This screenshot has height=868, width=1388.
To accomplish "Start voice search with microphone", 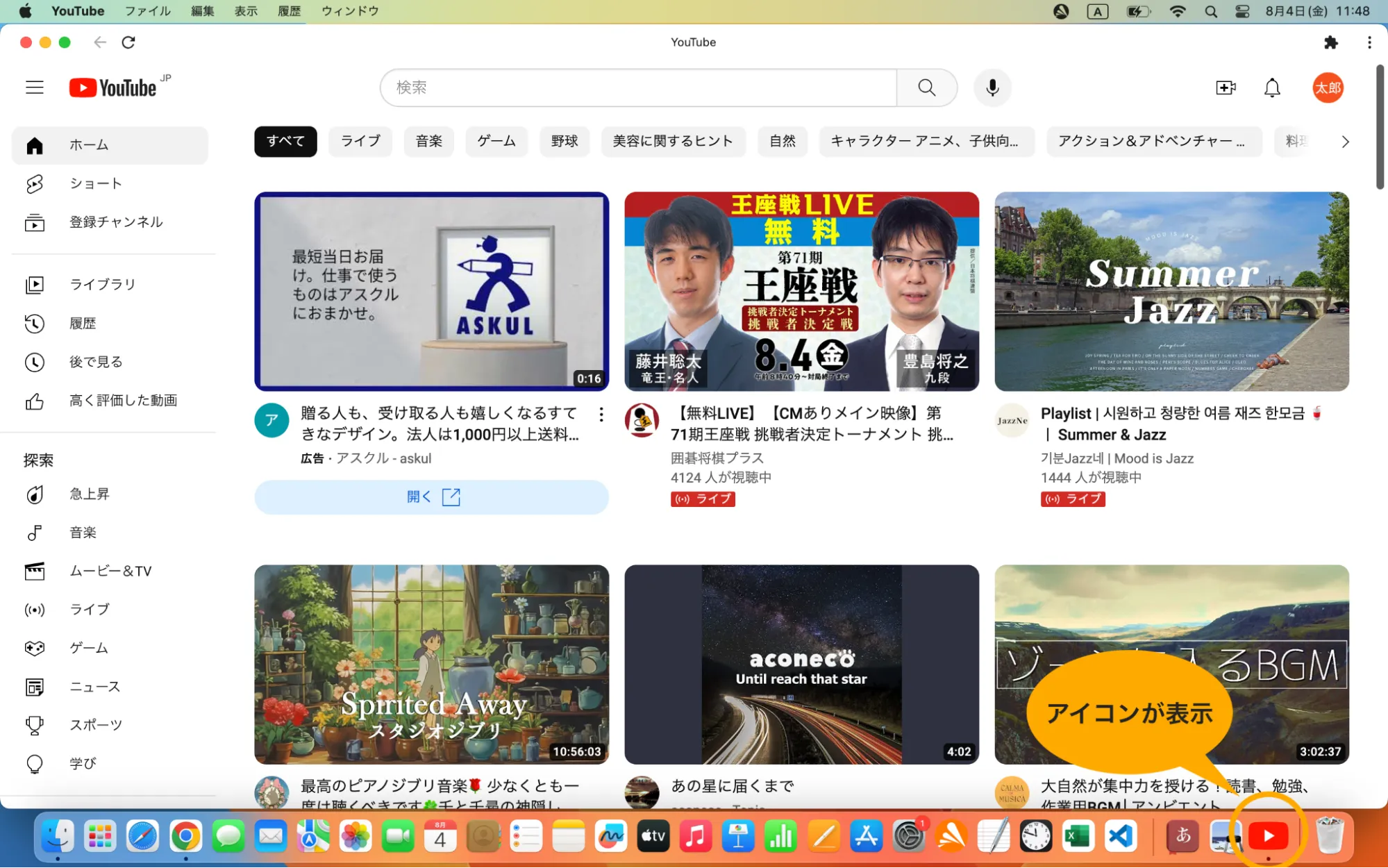I will click(992, 87).
